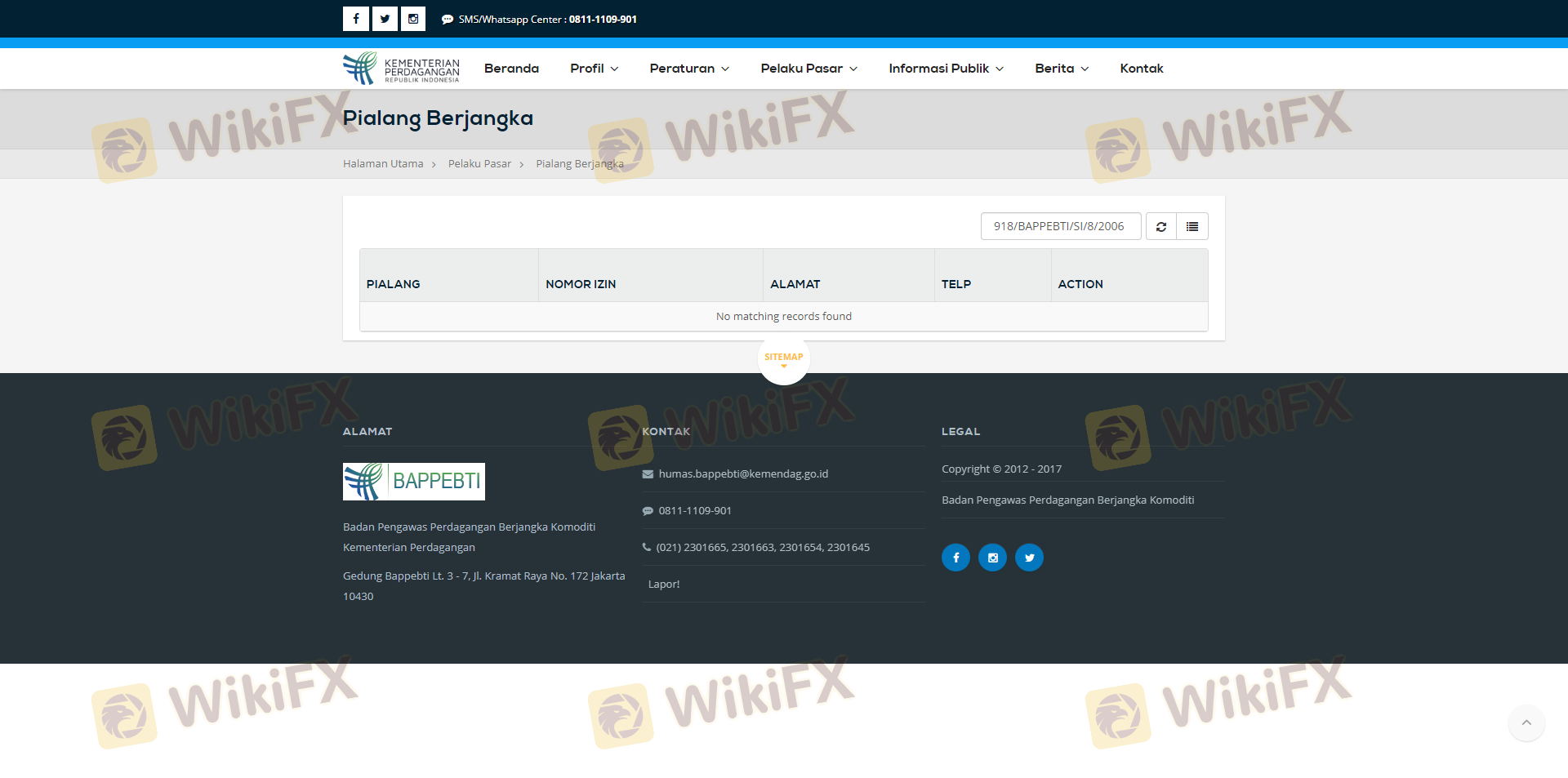Click the Halaman Utama breadcrumb link
1568x778 pixels.
click(x=383, y=164)
